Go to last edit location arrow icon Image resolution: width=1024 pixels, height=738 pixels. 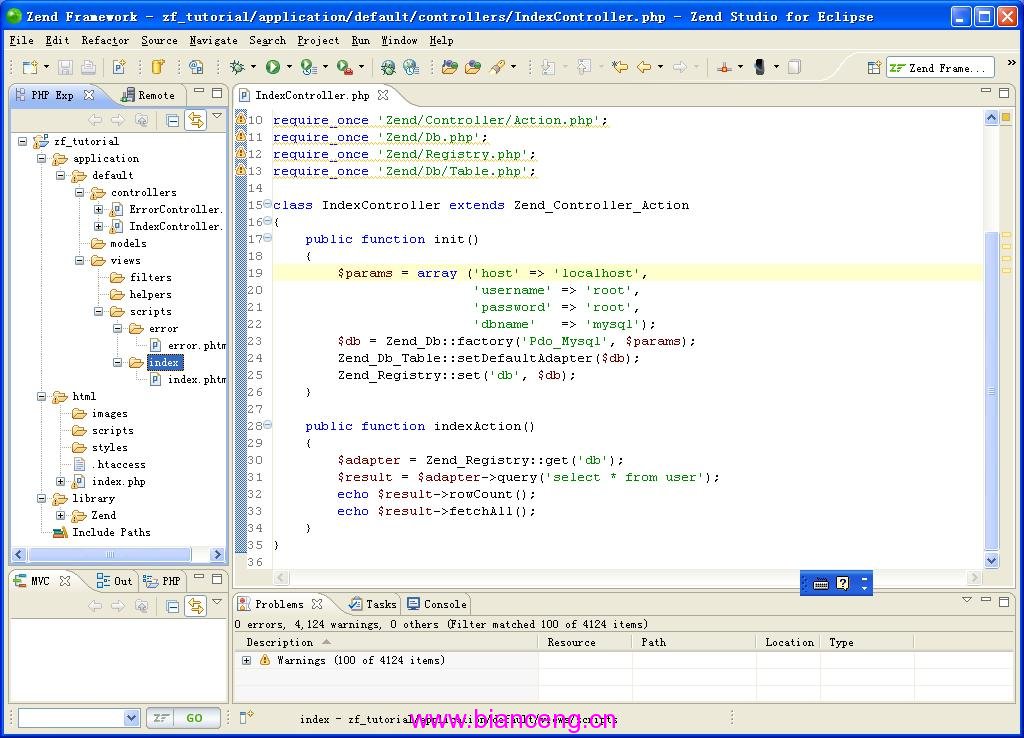[620, 67]
